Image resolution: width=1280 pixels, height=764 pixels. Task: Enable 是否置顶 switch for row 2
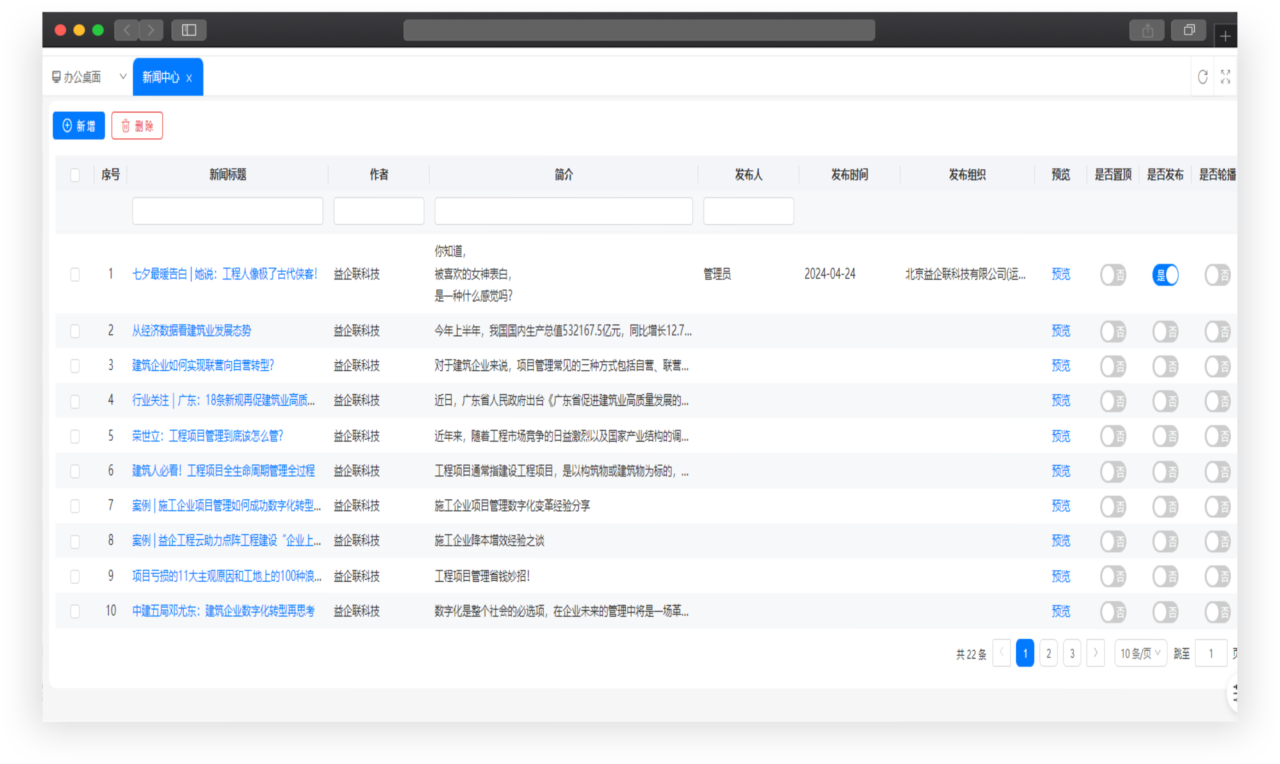(x=1113, y=332)
